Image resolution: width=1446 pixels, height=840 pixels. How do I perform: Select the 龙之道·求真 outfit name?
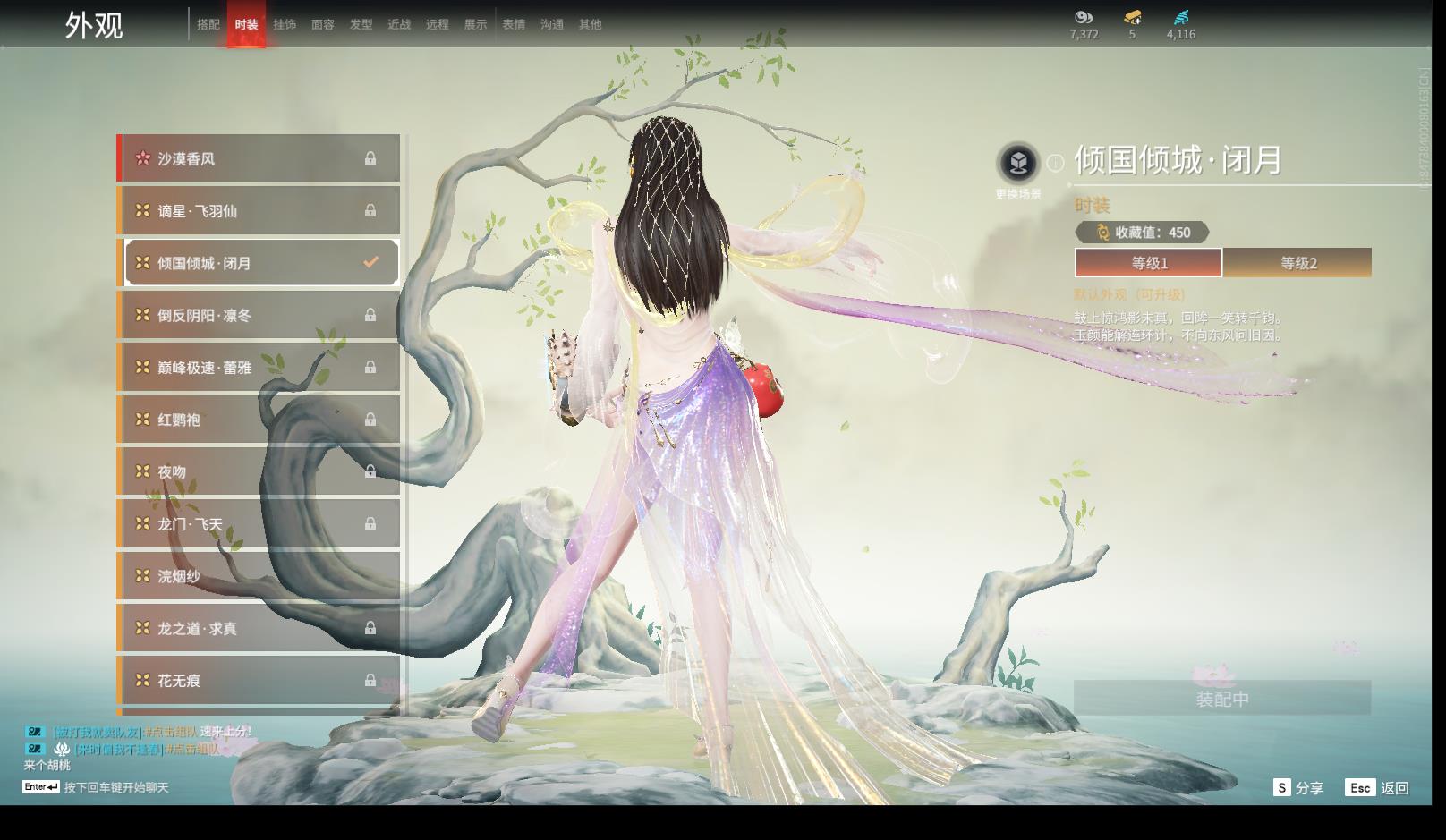point(198,629)
